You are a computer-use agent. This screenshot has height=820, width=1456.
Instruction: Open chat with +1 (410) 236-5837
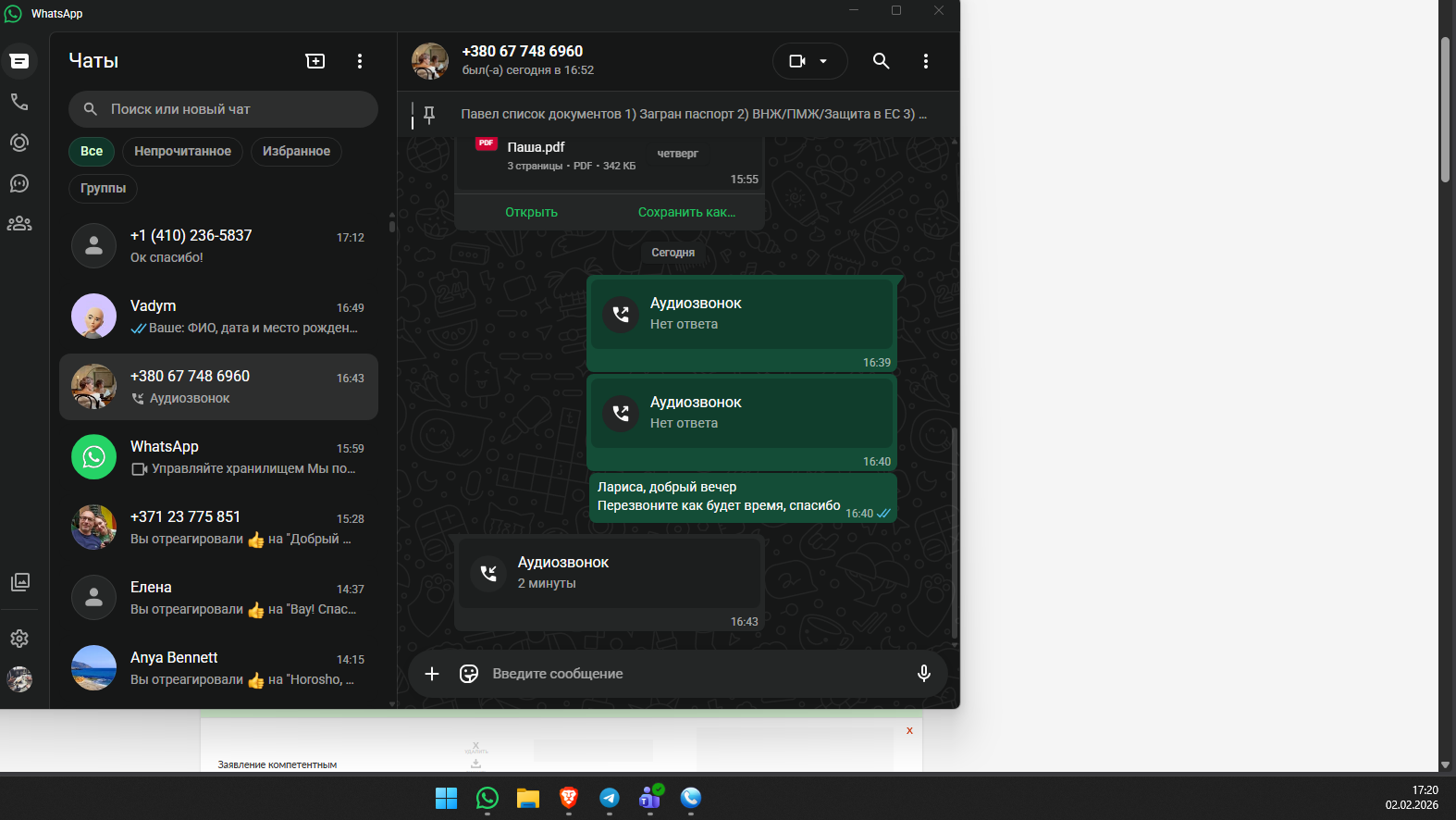coord(218,246)
